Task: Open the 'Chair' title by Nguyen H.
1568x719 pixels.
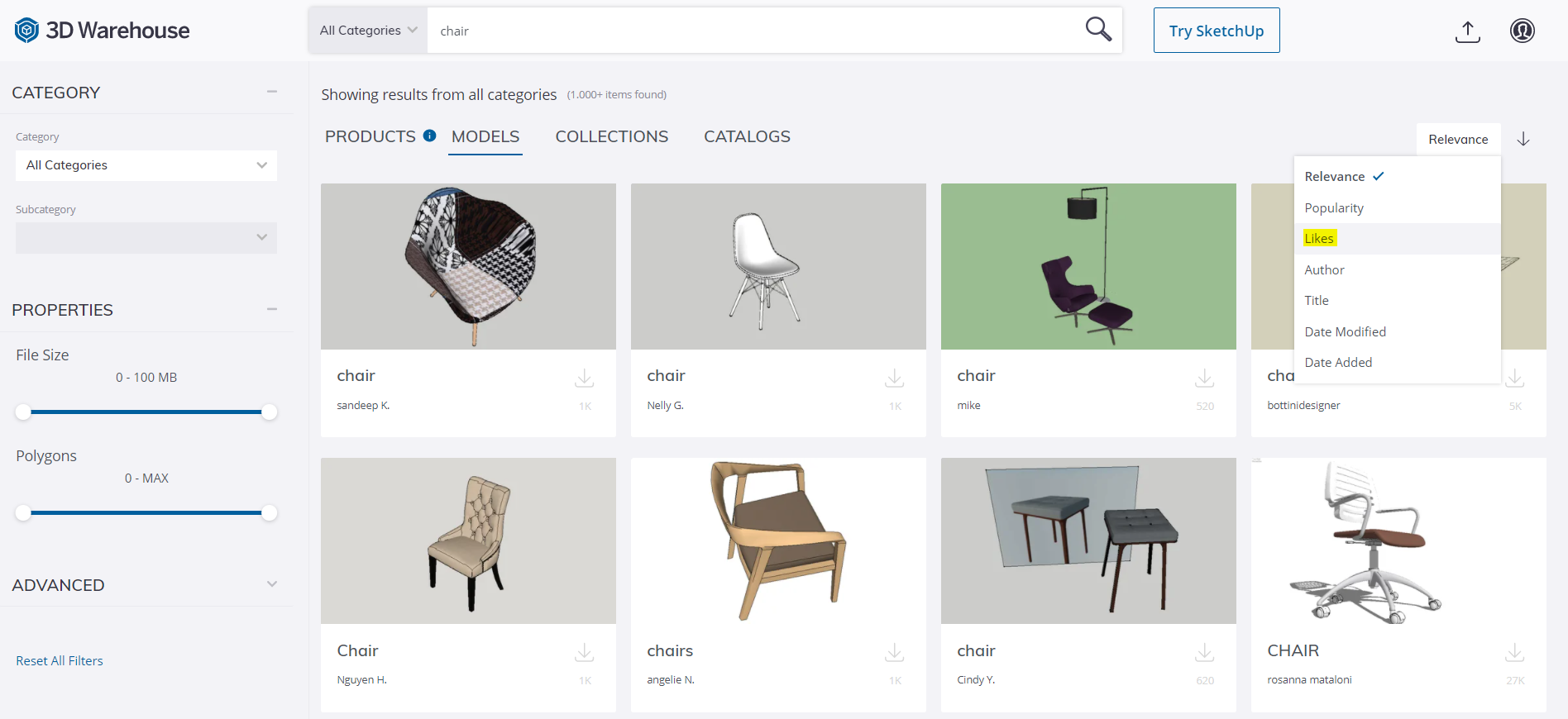Action: [357, 650]
